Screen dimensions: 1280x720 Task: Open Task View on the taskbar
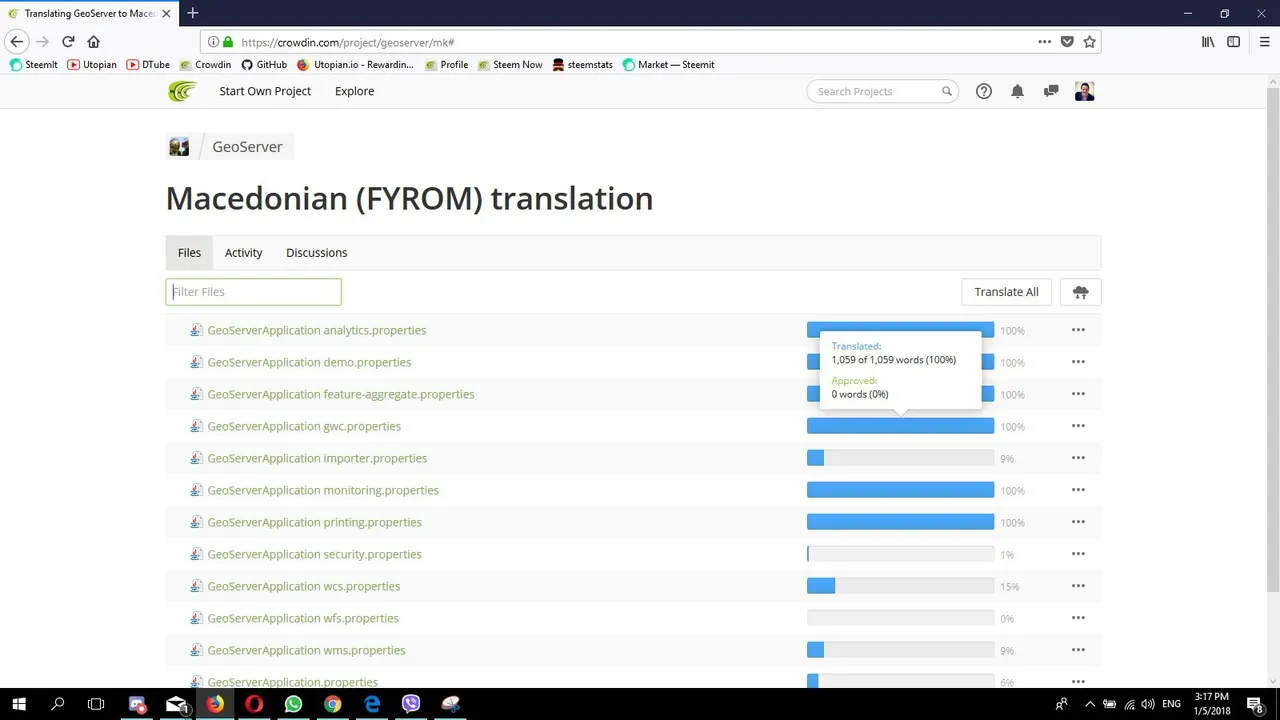click(96, 704)
